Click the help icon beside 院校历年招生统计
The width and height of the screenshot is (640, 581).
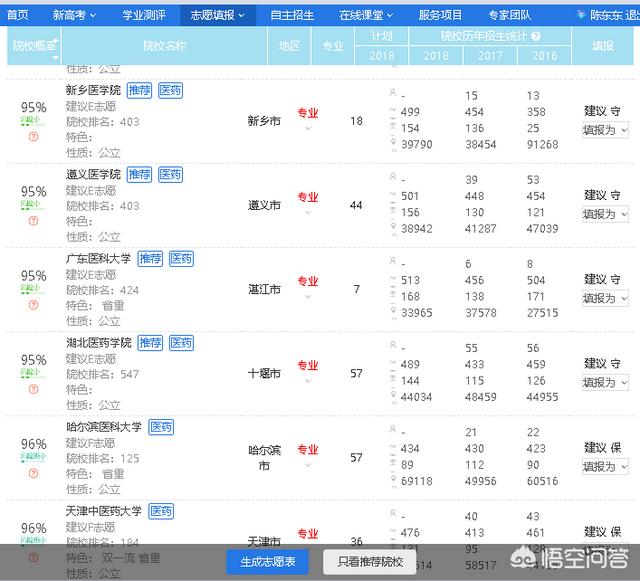(x=537, y=36)
